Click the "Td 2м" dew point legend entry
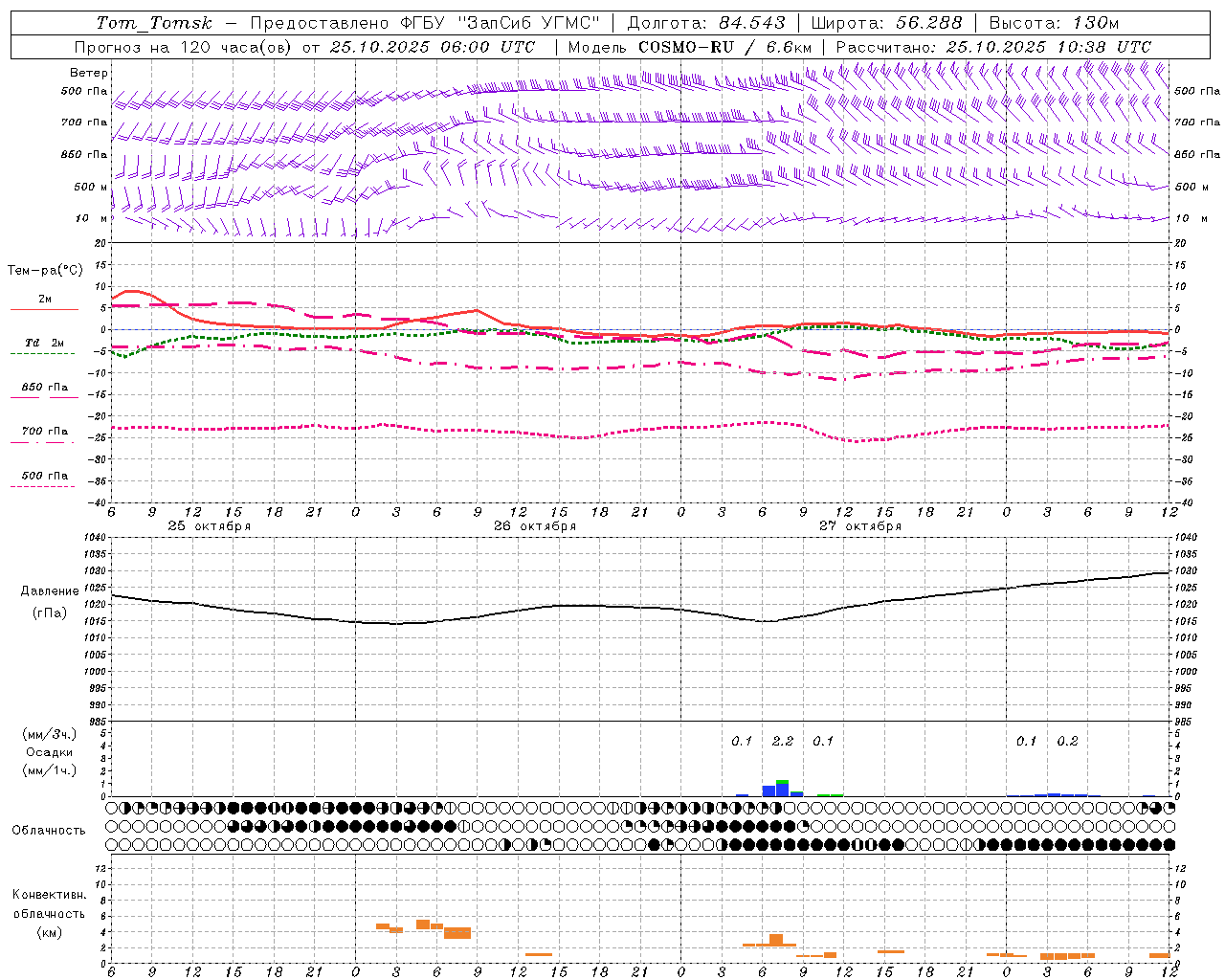The width and height of the screenshot is (1225, 980). point(44,343)
